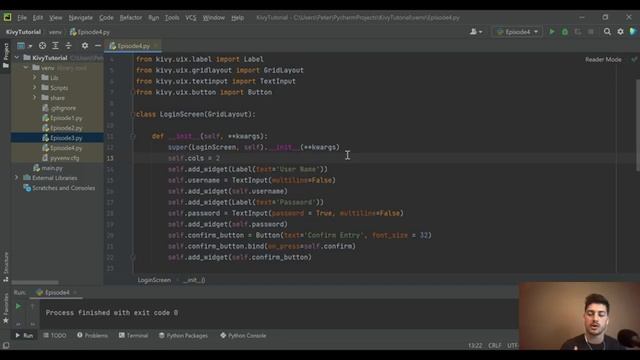
Task: Hide the Project tool window
Action: pyautogui.click(x=98, y=46)
